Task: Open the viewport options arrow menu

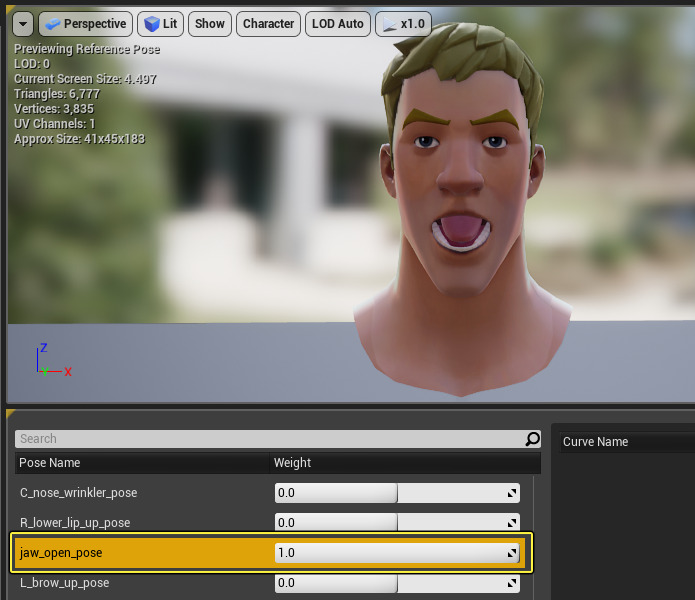Action: [x=23, y=24]
